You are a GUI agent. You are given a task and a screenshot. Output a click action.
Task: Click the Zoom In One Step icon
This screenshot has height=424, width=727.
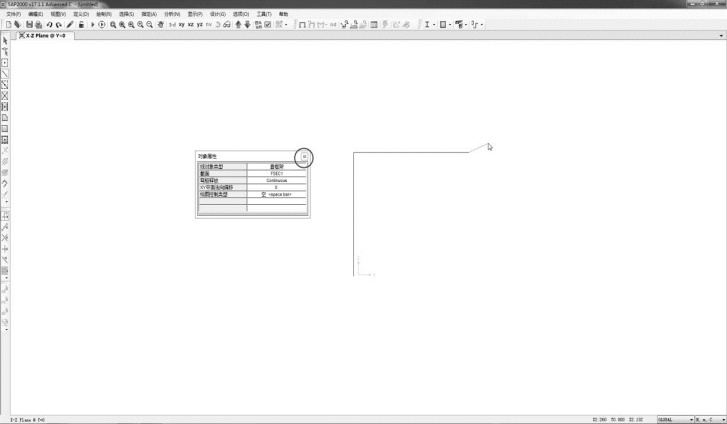(140, 25)
